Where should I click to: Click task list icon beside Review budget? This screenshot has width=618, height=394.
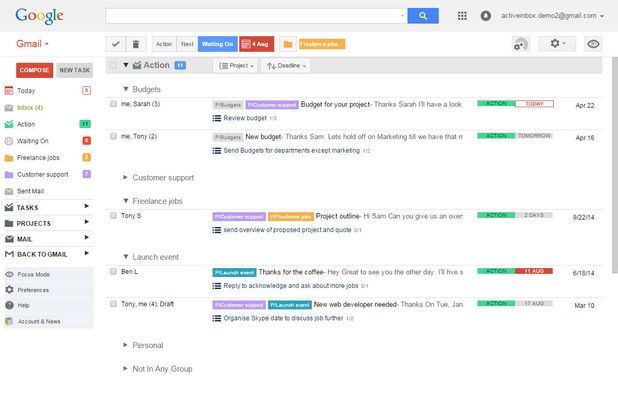coord(216,118)
